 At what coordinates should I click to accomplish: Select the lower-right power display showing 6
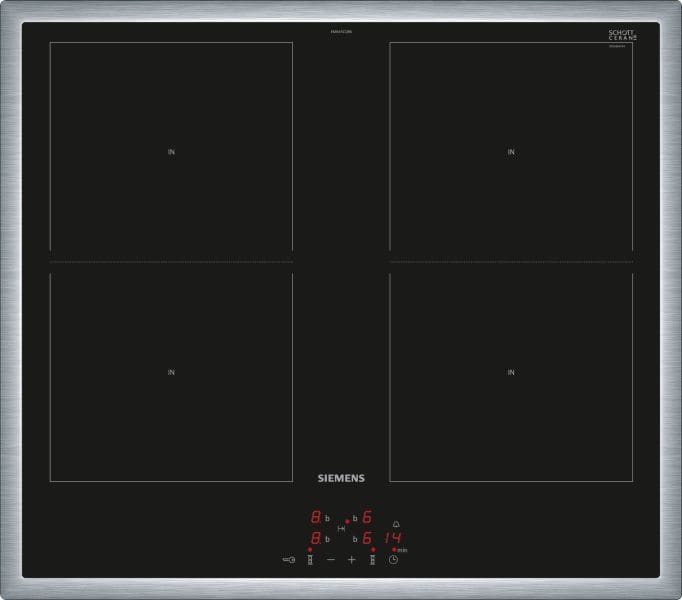368,538
